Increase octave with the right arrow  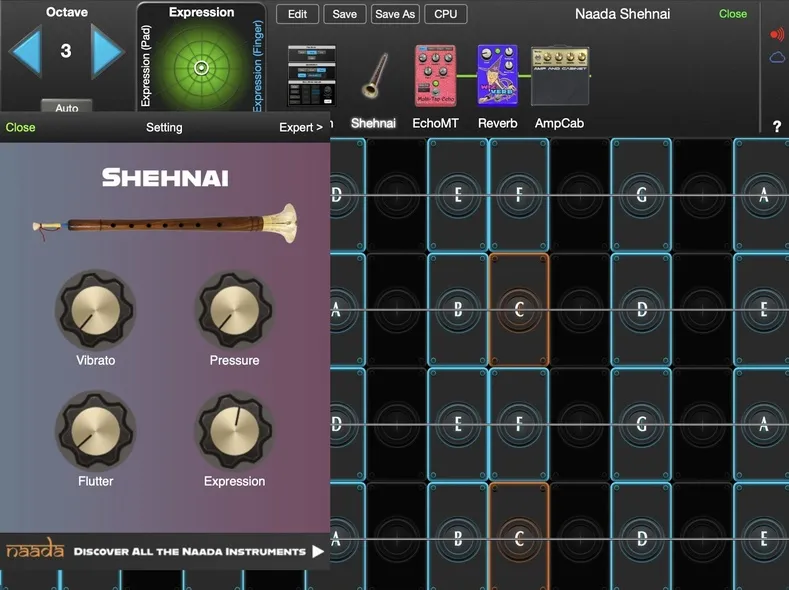pos(107,52)
